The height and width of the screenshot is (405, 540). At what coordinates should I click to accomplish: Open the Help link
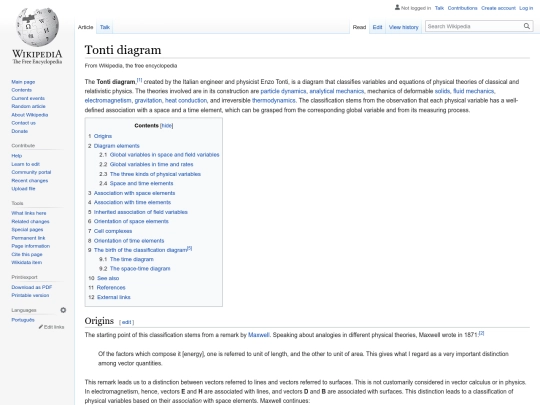(x=17, y=156)
